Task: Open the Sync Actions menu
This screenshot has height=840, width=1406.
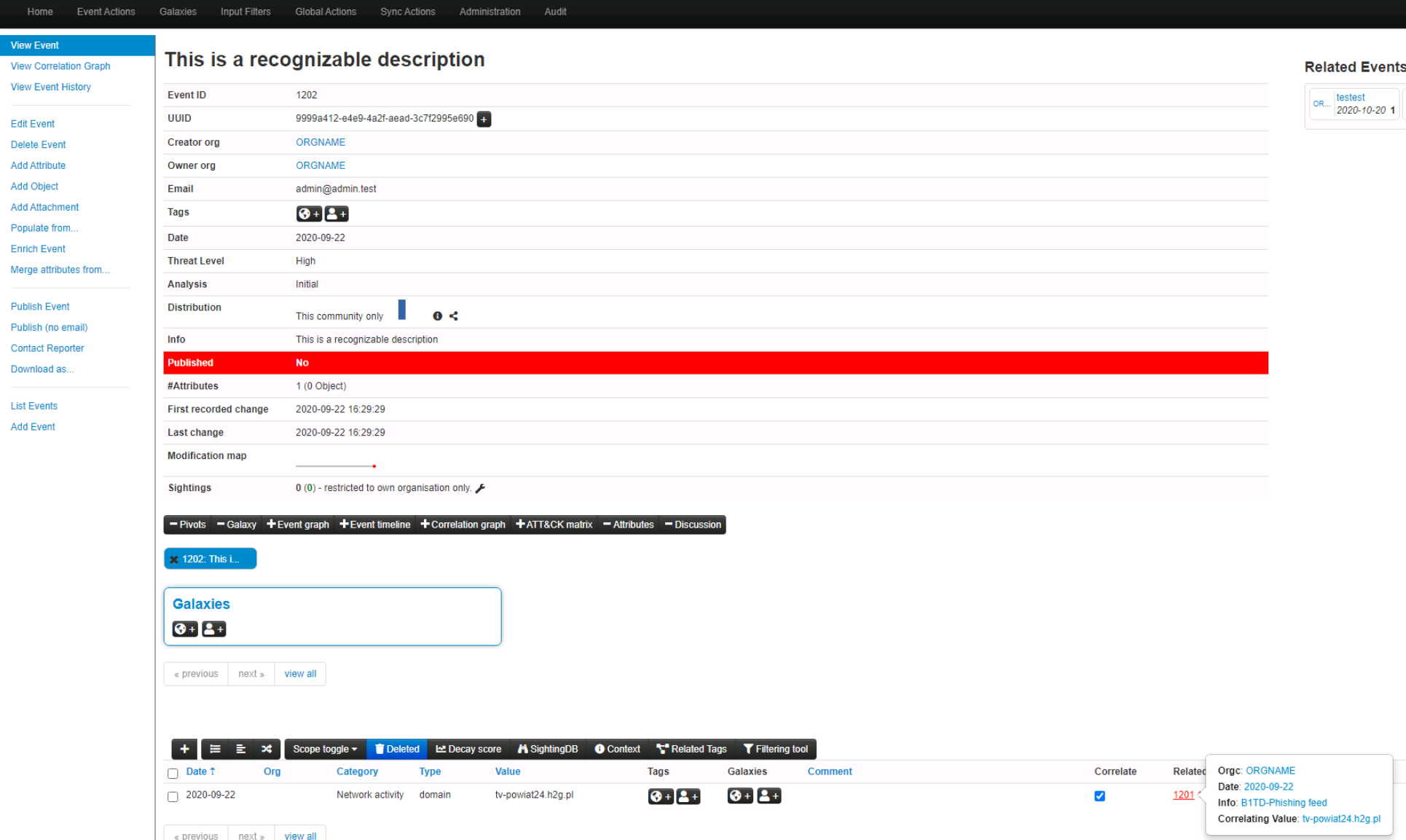Action: [407, 12]
